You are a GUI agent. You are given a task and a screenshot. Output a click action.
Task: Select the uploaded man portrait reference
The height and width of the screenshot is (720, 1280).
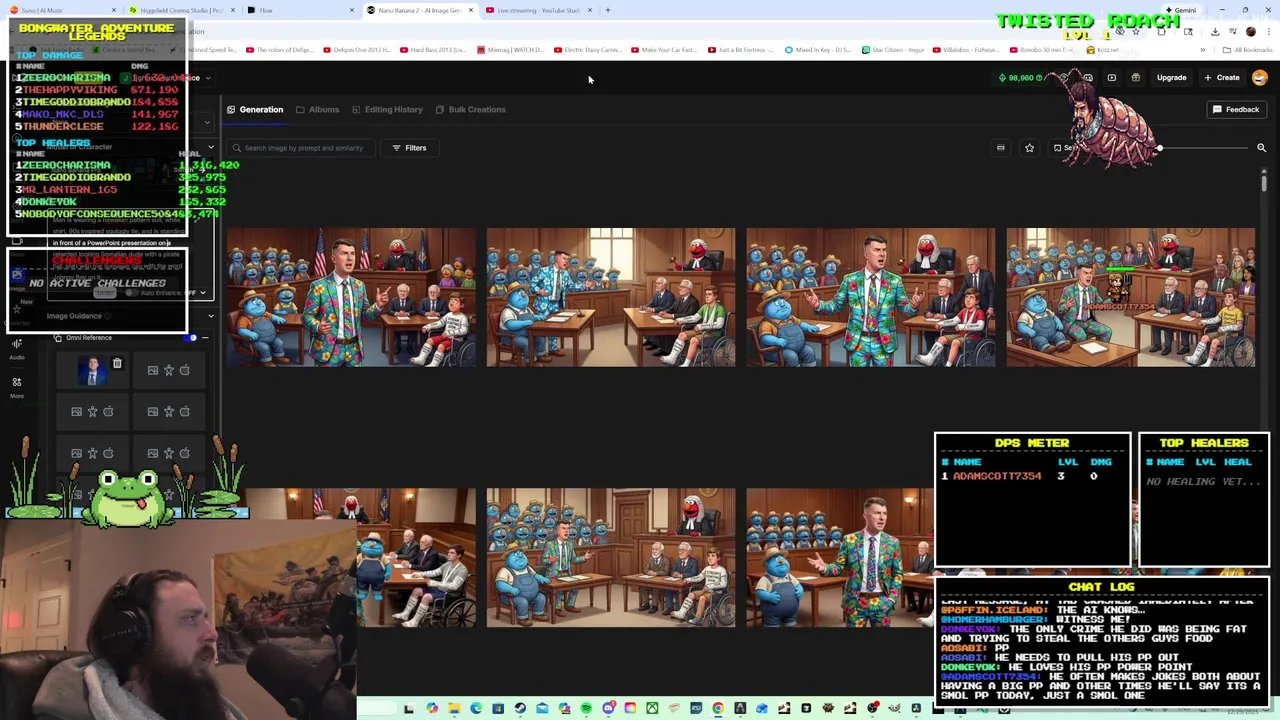(x=94, y=371)
